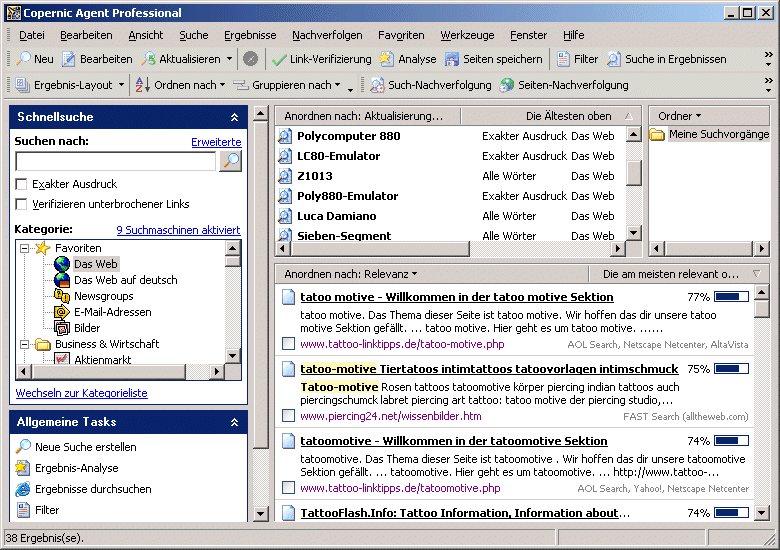The image size is (780, 550).
Task: Tick checkbox for piercing24.net result
Action: tap(288, 415)
